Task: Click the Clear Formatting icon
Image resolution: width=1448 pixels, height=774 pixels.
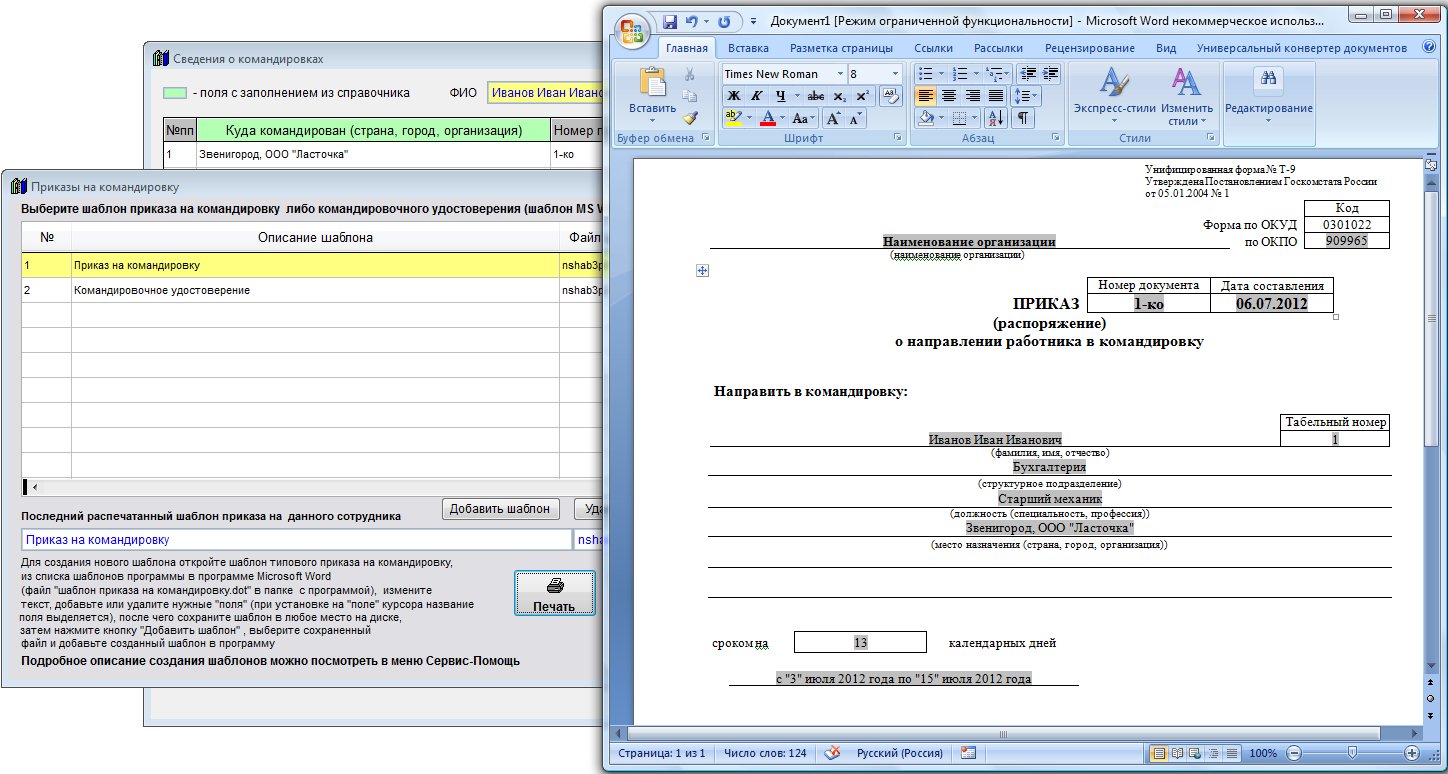Action: pos(891,96)
